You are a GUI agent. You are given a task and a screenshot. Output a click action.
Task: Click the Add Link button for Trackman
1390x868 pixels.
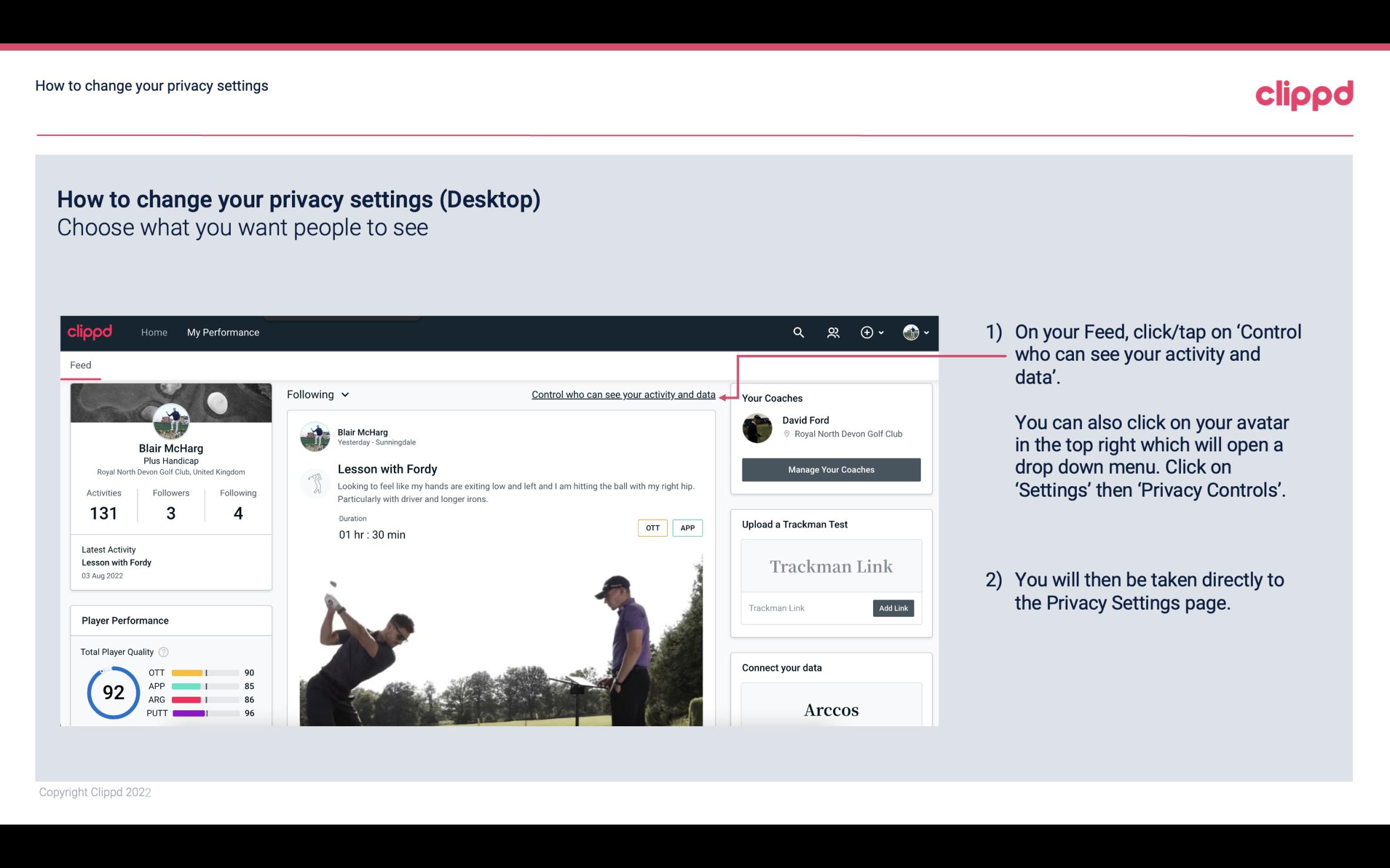pos(892,608)
